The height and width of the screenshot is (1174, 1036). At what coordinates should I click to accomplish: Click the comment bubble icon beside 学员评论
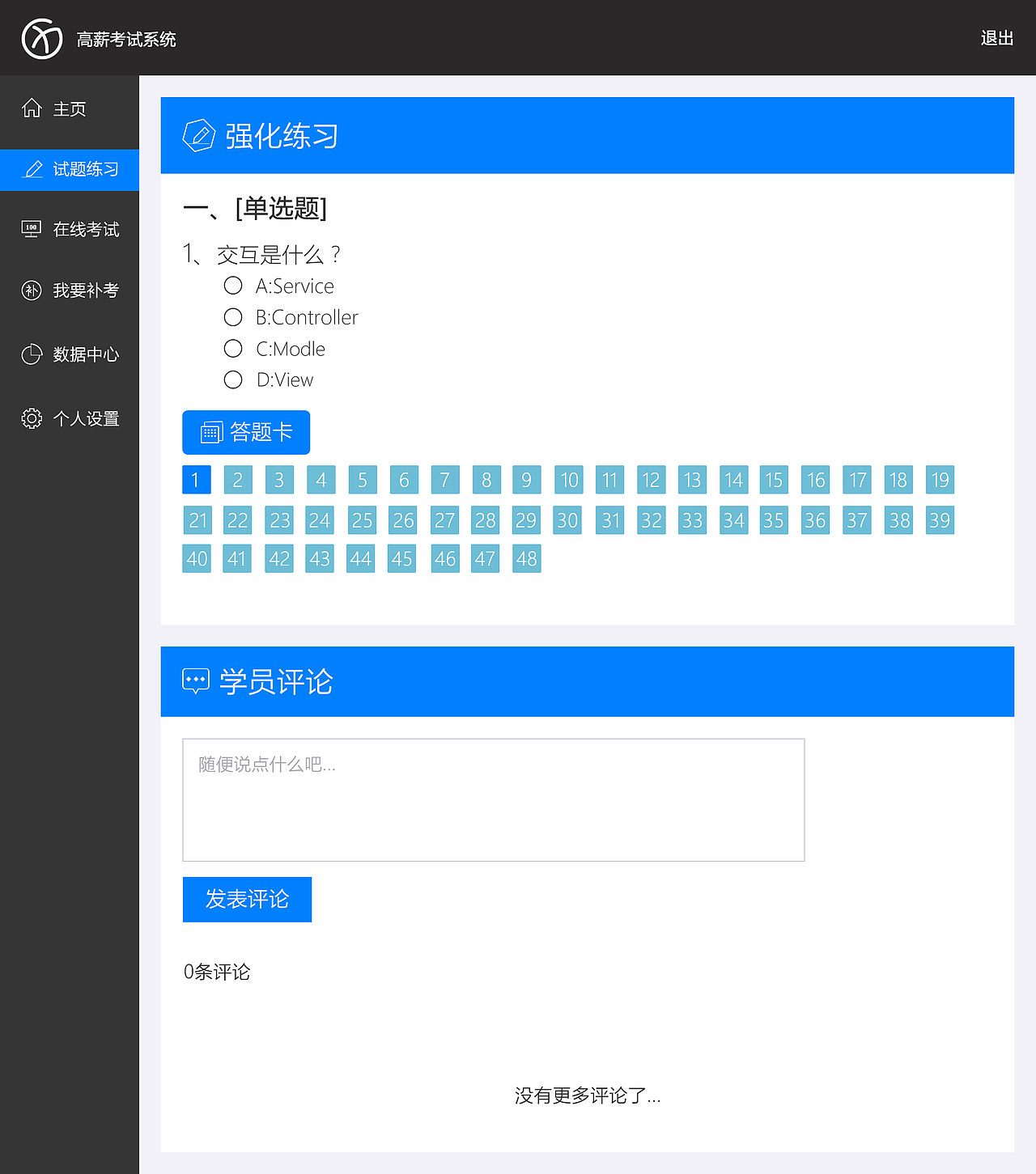coord(195,680)
